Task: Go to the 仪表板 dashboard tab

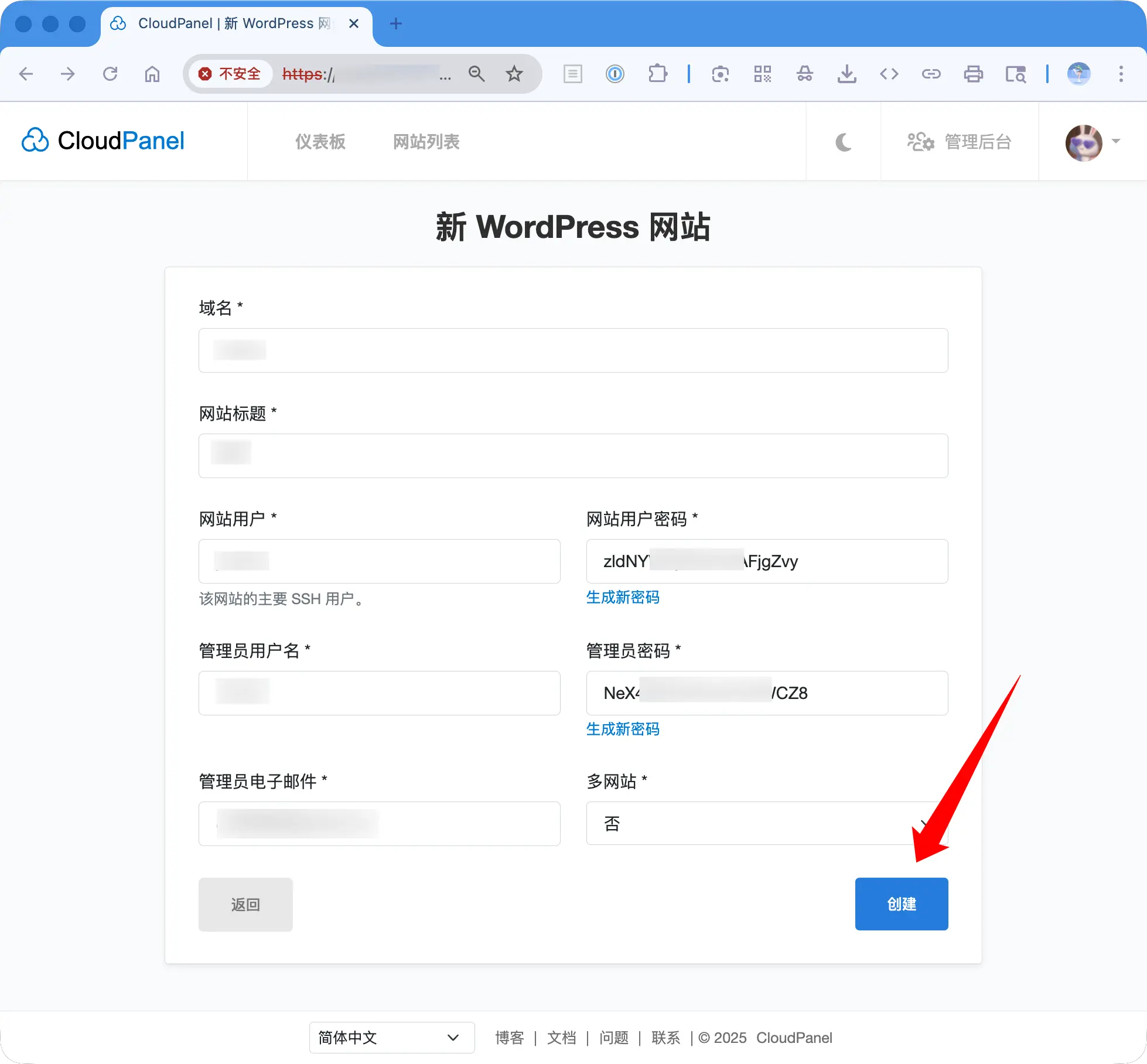Action: pos(320,142)
